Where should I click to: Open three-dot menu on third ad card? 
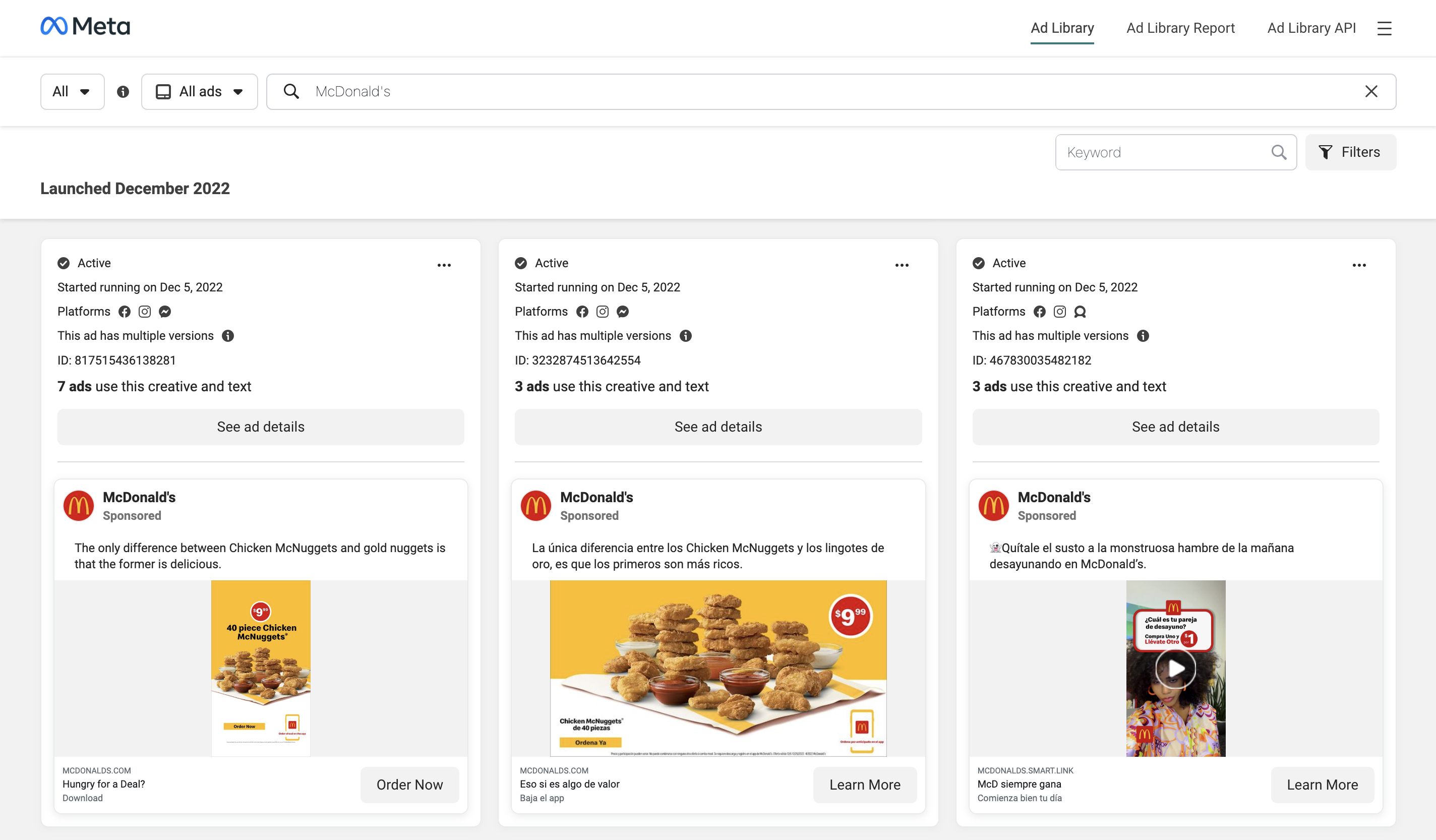pyautogui.click(x=1358, y=265)
